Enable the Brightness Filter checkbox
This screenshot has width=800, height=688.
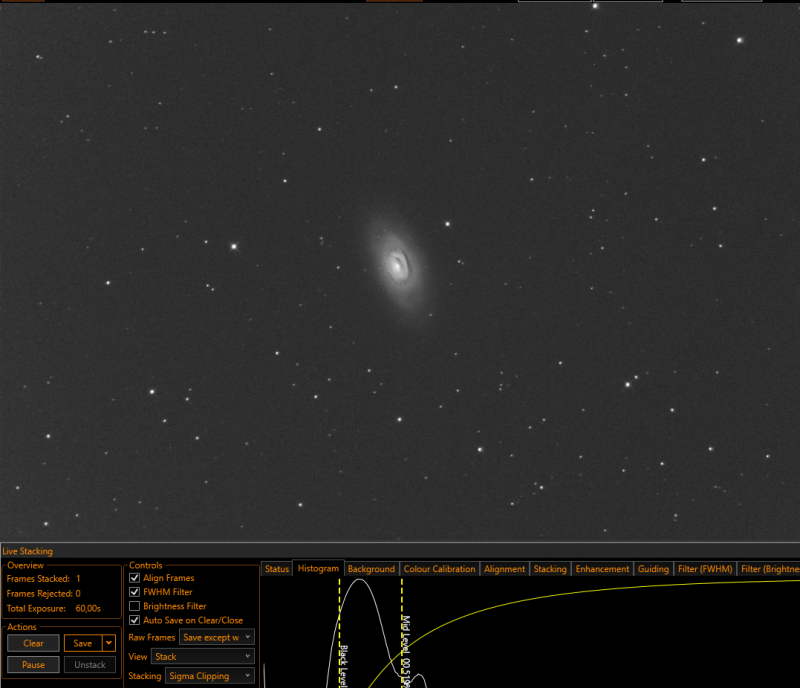pyautogui.click(x=135, y=606)
